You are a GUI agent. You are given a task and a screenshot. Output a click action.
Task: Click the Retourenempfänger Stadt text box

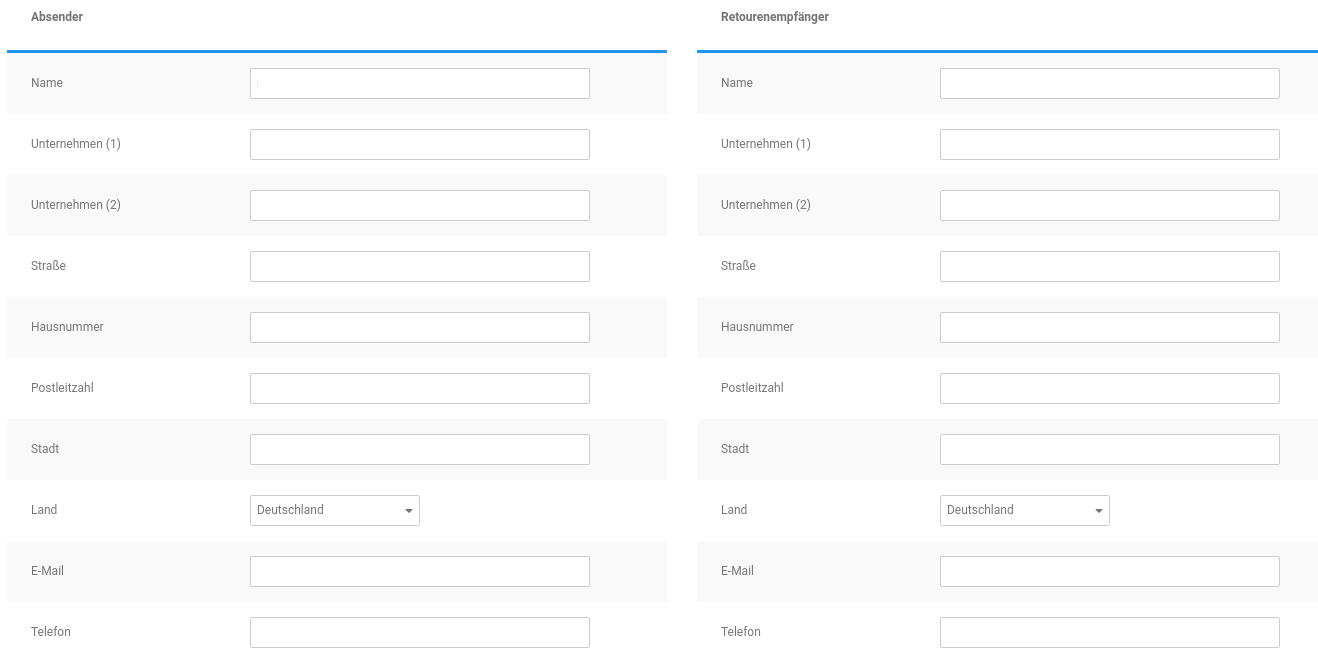click(1109, 449)
